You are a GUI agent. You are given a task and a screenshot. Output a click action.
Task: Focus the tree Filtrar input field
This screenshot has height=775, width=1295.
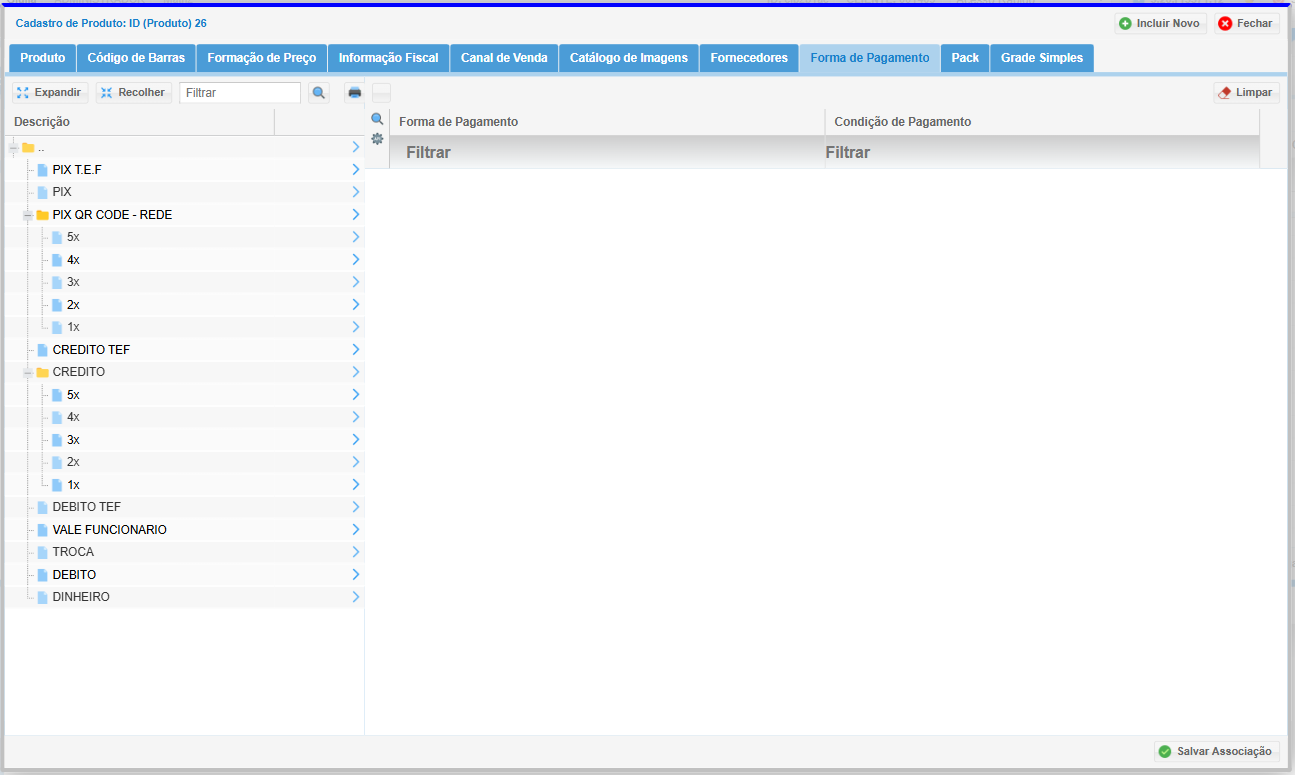(240, 93)
